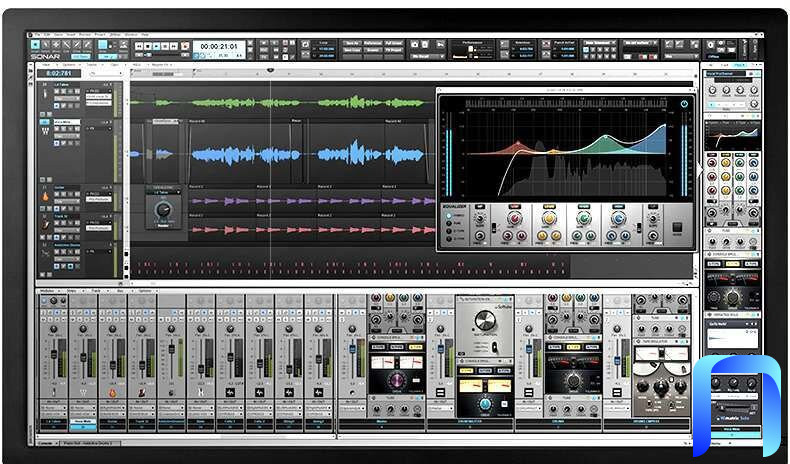Click the purple compressor knob in the console
This screenshot has height=464, width=790.
point(396,379)
